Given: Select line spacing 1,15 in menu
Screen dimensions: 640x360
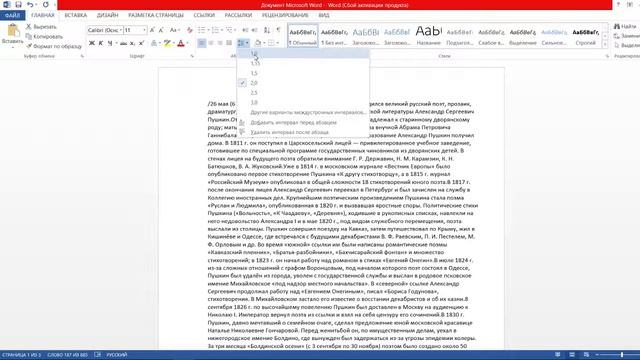Looking at the screenshot, I should 303,63.
